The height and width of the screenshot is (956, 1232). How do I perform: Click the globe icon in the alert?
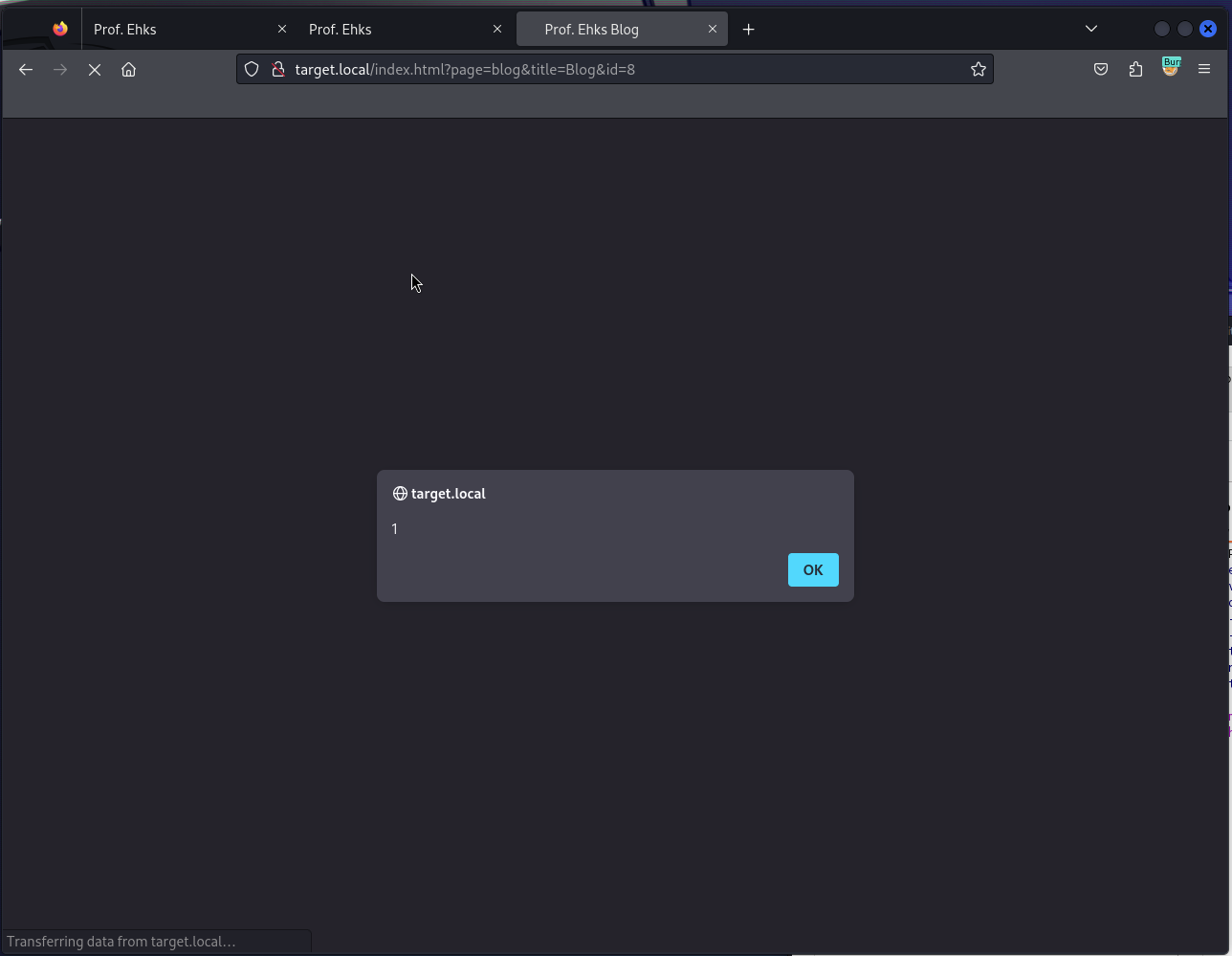[399, 493]
